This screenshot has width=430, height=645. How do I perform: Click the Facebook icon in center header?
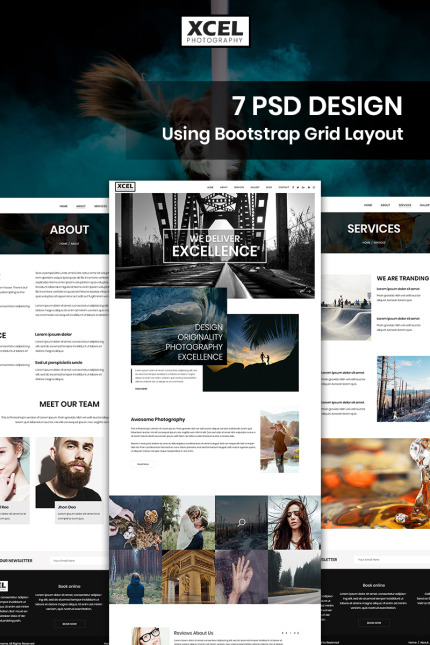[x=293, y=187]
